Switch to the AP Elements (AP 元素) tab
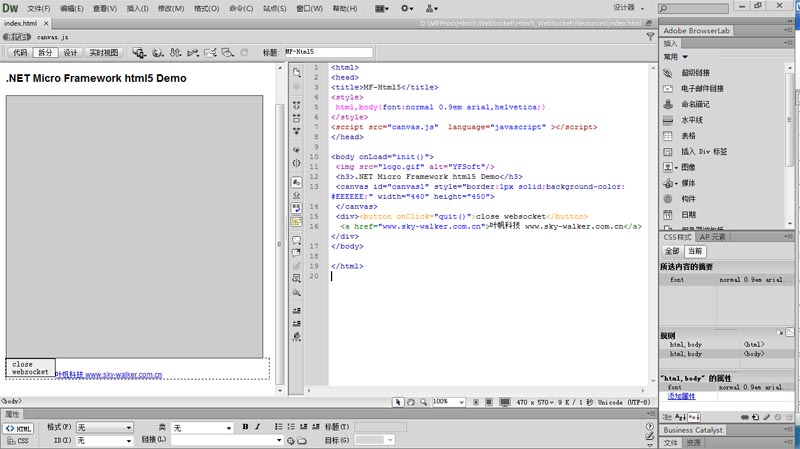Viewport: 800px width, 449px height. (713, 237)
